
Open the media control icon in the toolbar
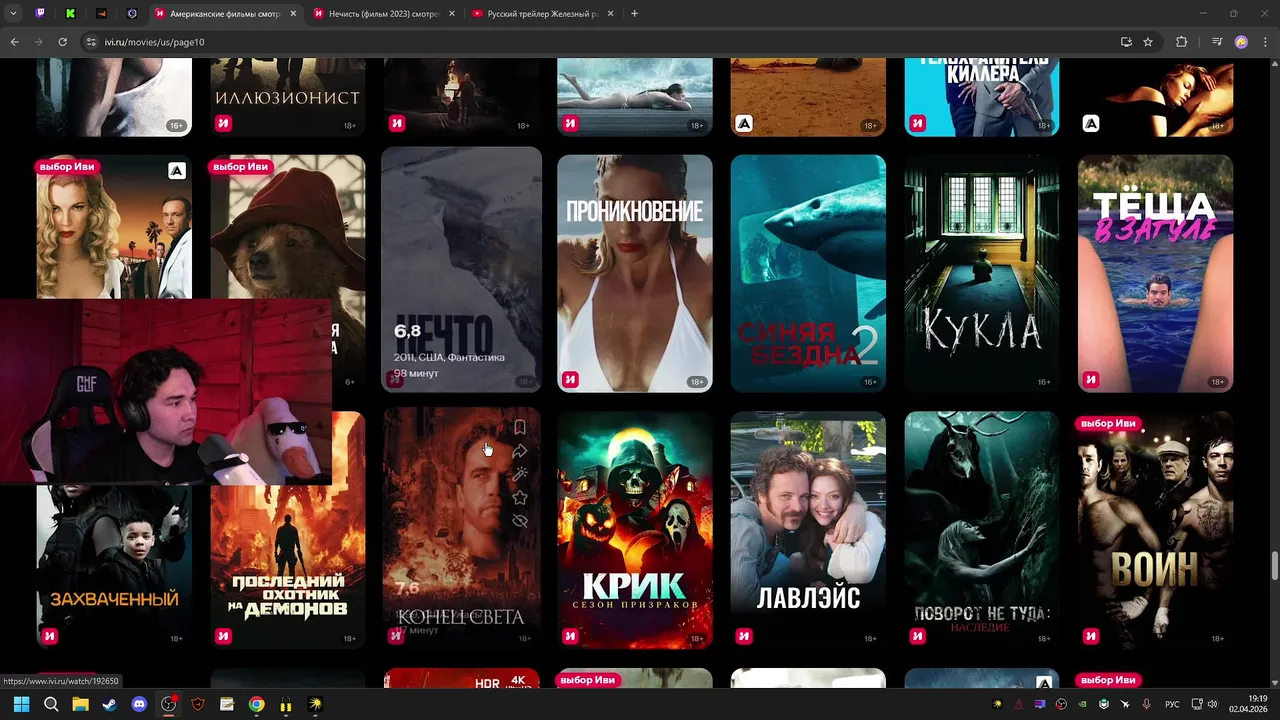pyautogui.click(x=1217, y=42)
